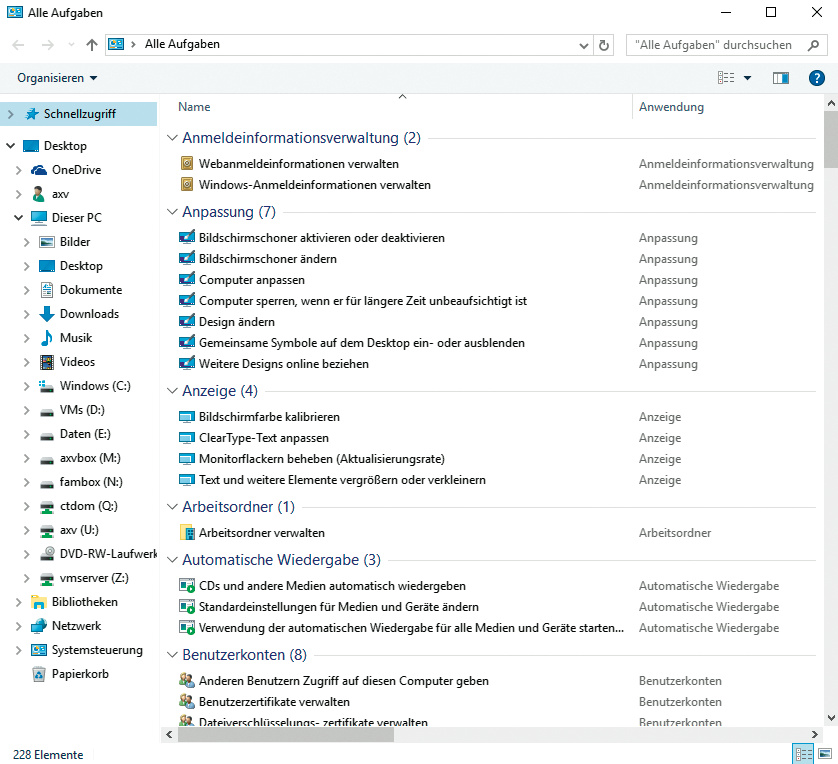The image size is (838, 764).
Task: Sort by the Anwendung column header
Action: pos(671,107)
